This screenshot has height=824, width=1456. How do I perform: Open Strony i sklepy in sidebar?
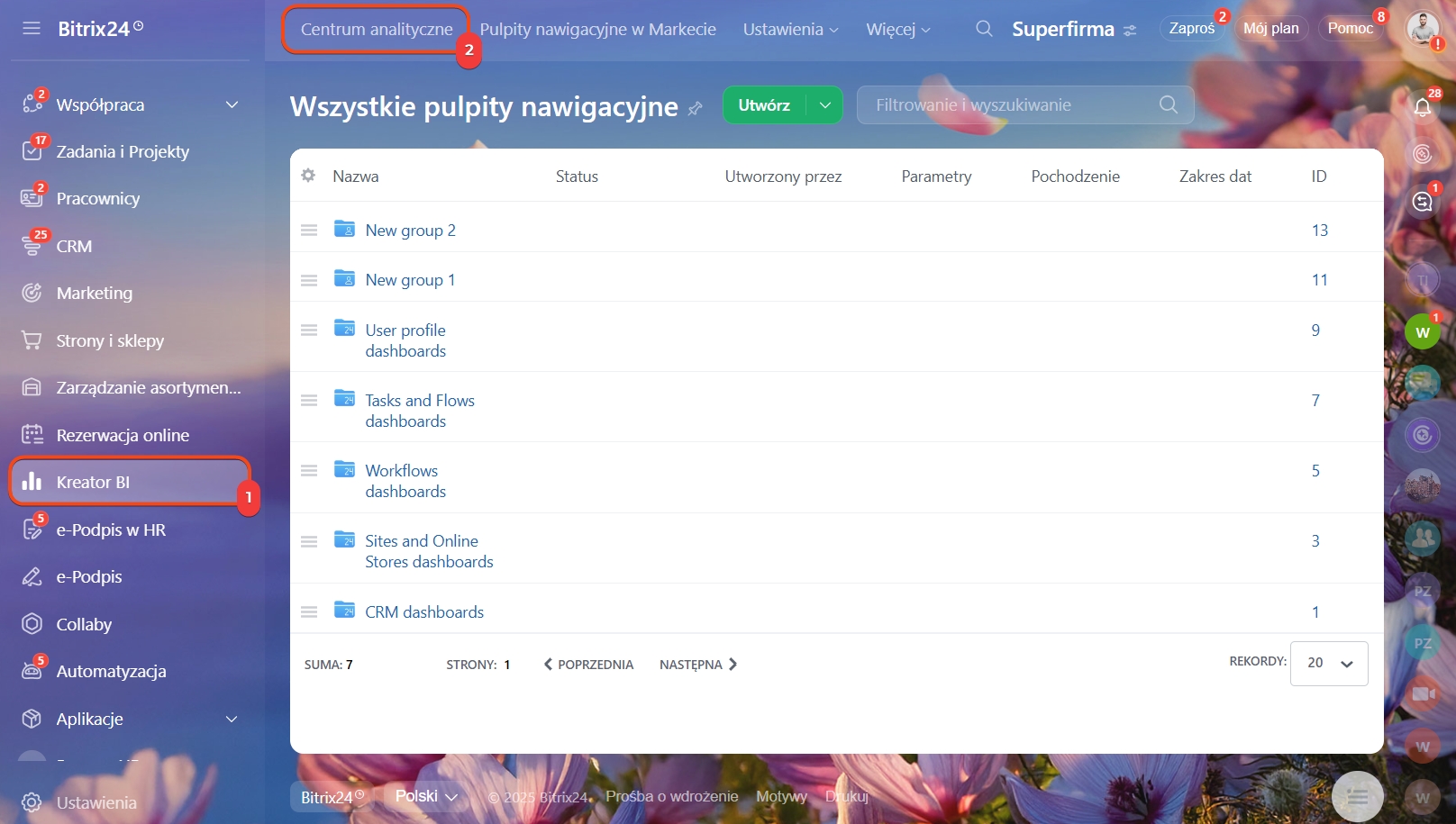(110, 340)
